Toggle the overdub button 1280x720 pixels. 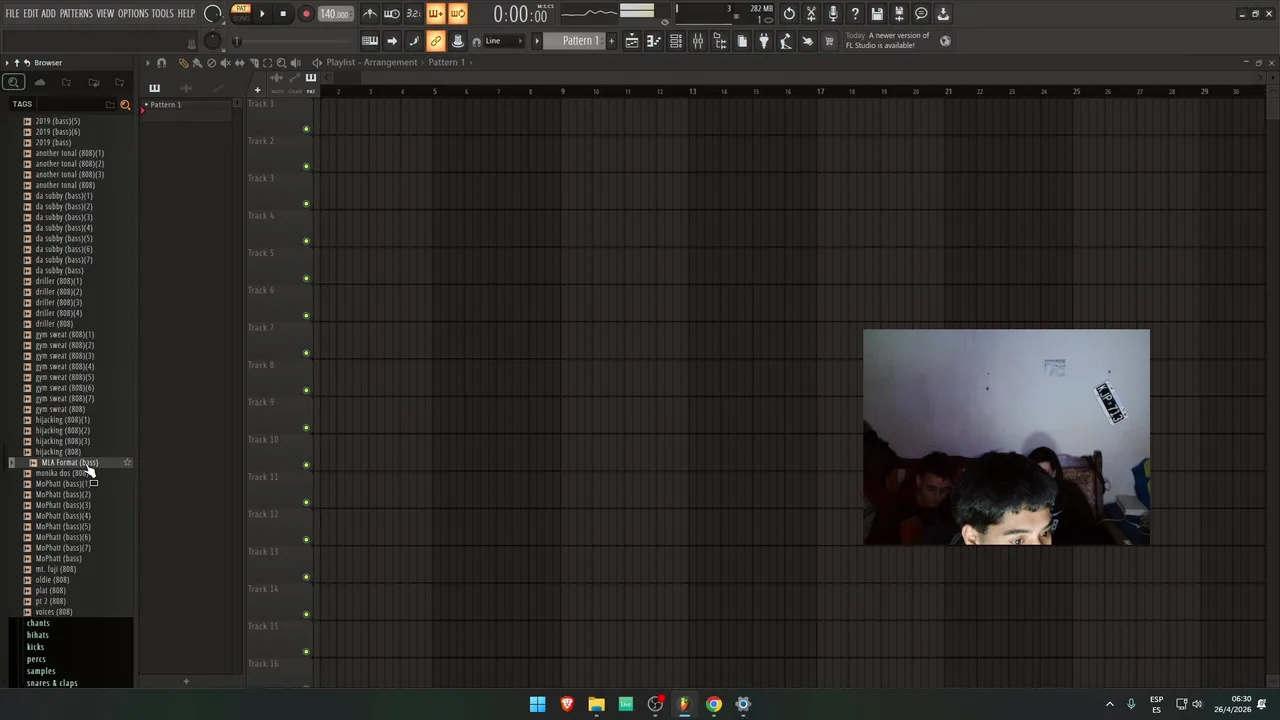pyautogui.click(x=436, y=14)
